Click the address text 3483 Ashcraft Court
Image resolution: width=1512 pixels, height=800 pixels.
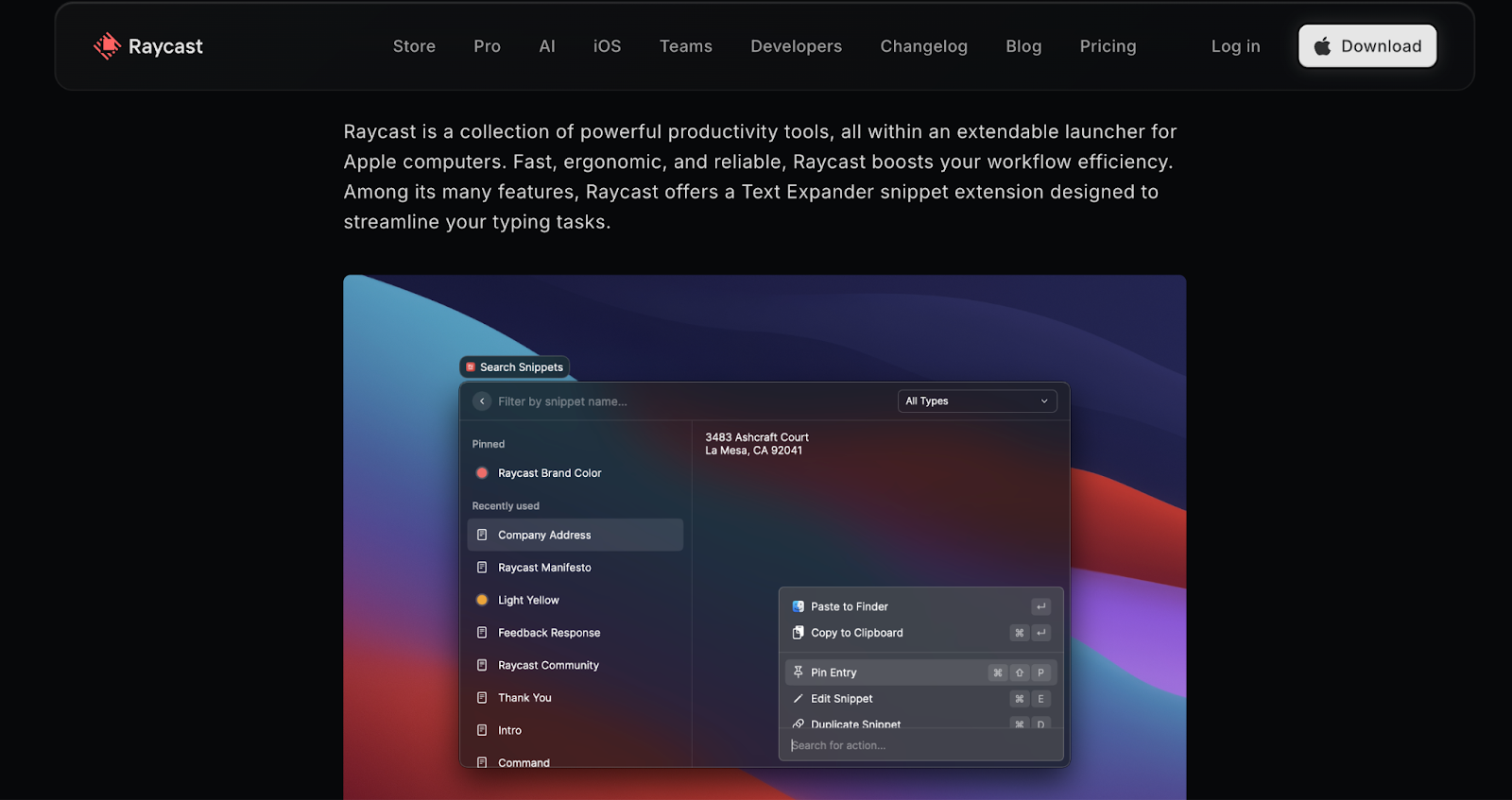click(x=757, y=437)
